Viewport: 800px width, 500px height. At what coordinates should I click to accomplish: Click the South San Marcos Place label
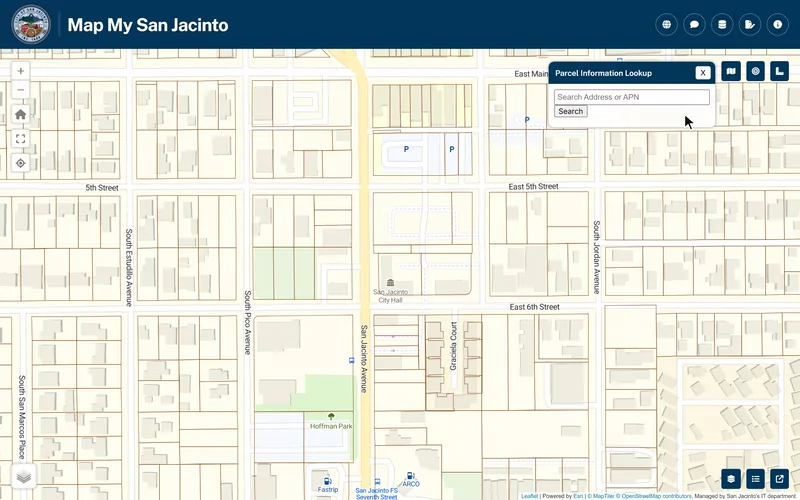(x=21, y=417)
